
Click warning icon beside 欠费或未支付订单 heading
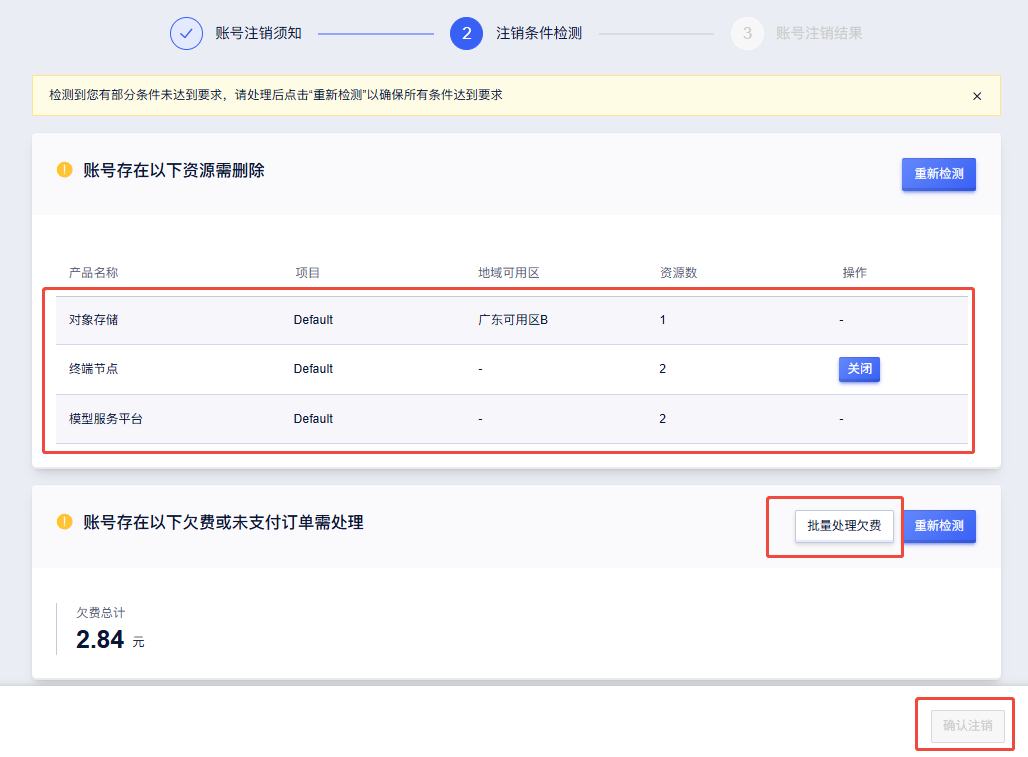(65, 522)
